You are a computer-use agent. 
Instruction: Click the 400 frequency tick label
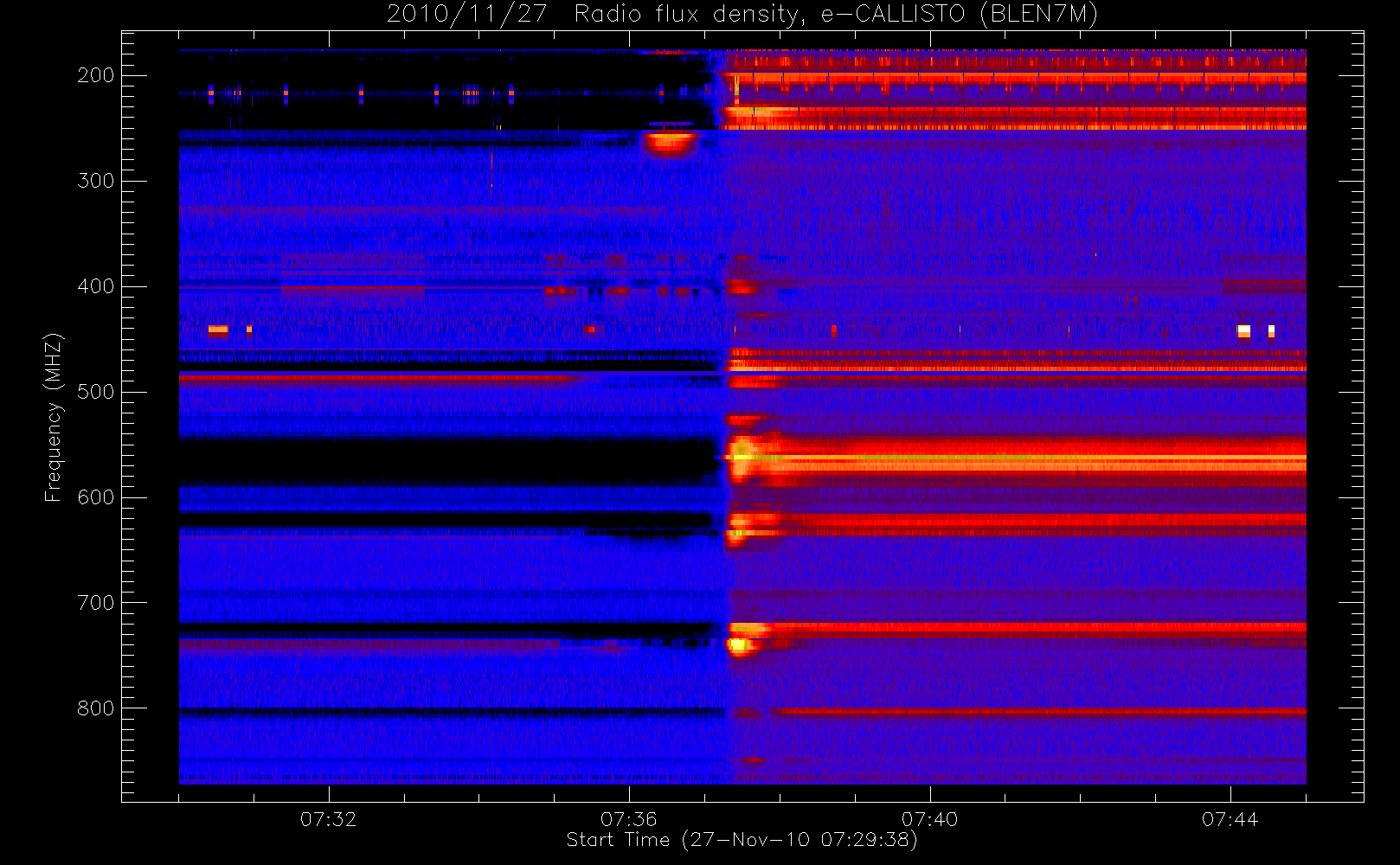95,286
